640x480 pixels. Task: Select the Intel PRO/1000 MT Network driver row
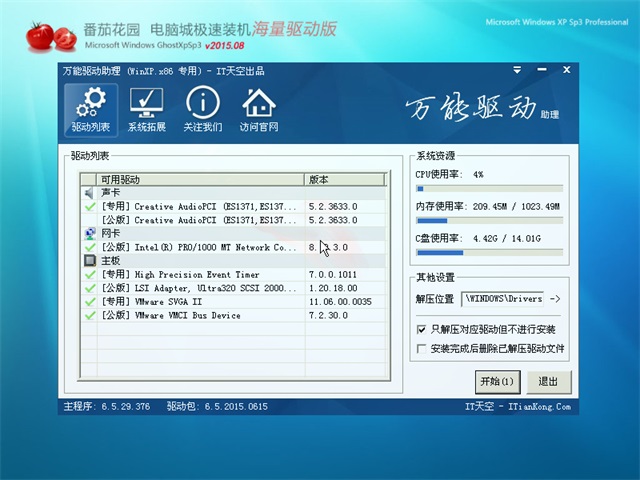200,247
